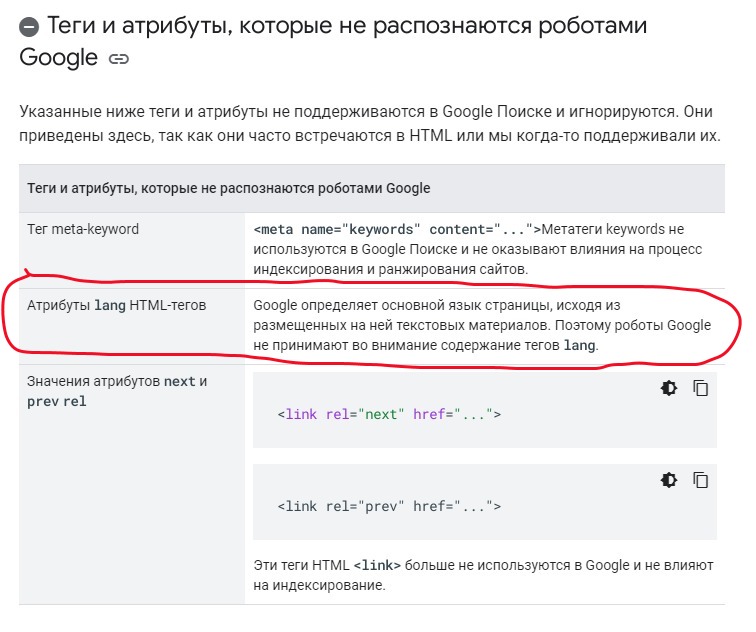
Task: Copy the heading anchor link icon beside Google
Action: pyautogui.click(x=119, y=59)
